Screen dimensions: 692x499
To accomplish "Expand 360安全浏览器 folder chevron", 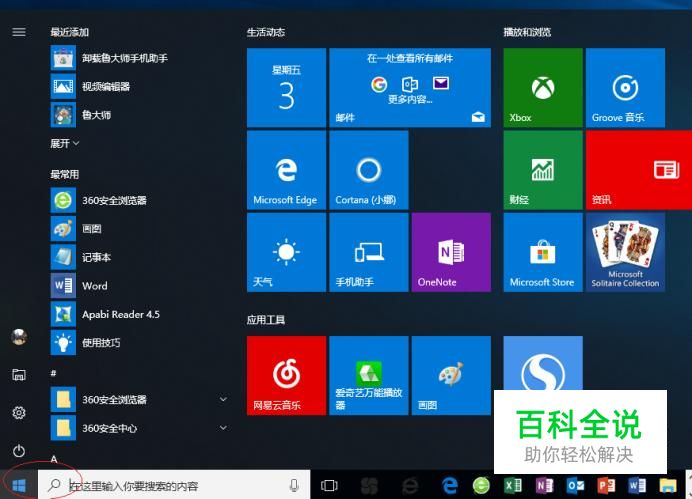I will point(223,399).
